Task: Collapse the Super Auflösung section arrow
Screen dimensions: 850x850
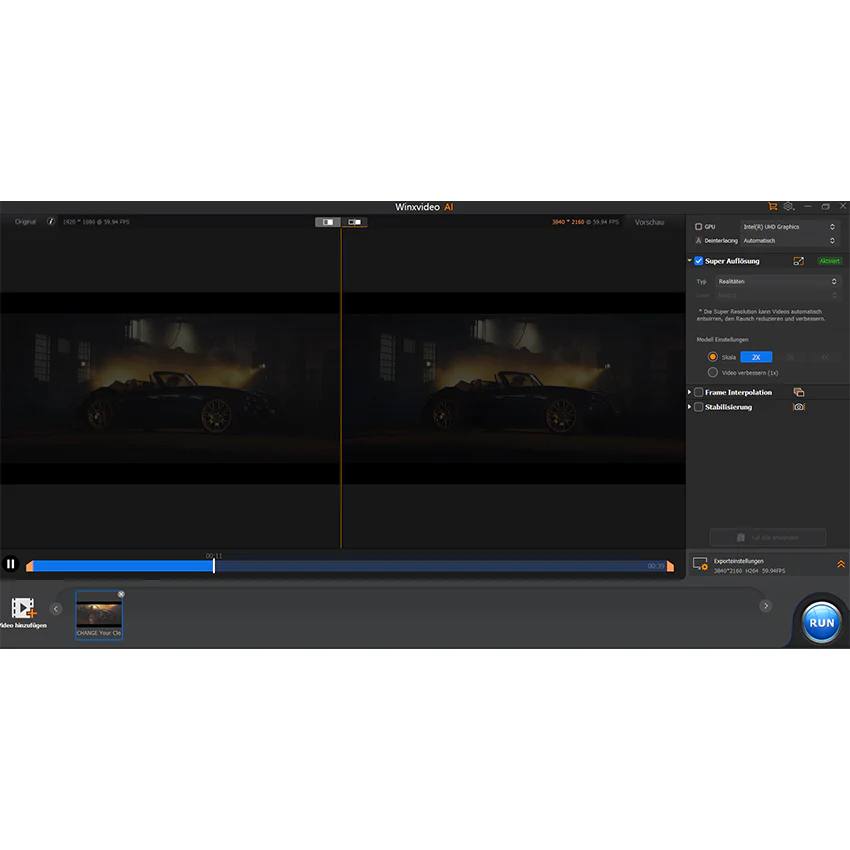Action: point(690,261)
